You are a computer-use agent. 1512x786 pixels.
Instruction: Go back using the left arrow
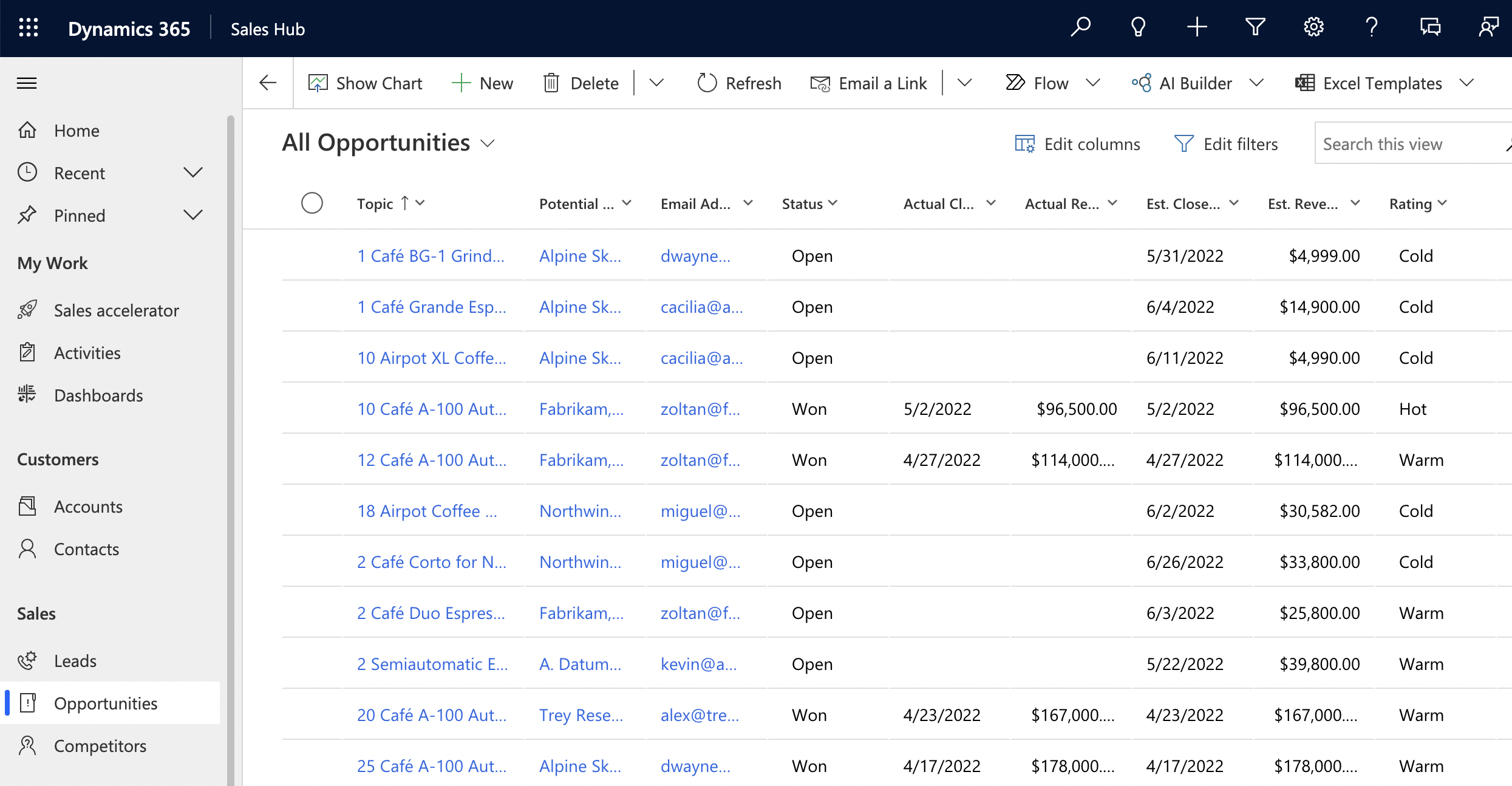268,83
